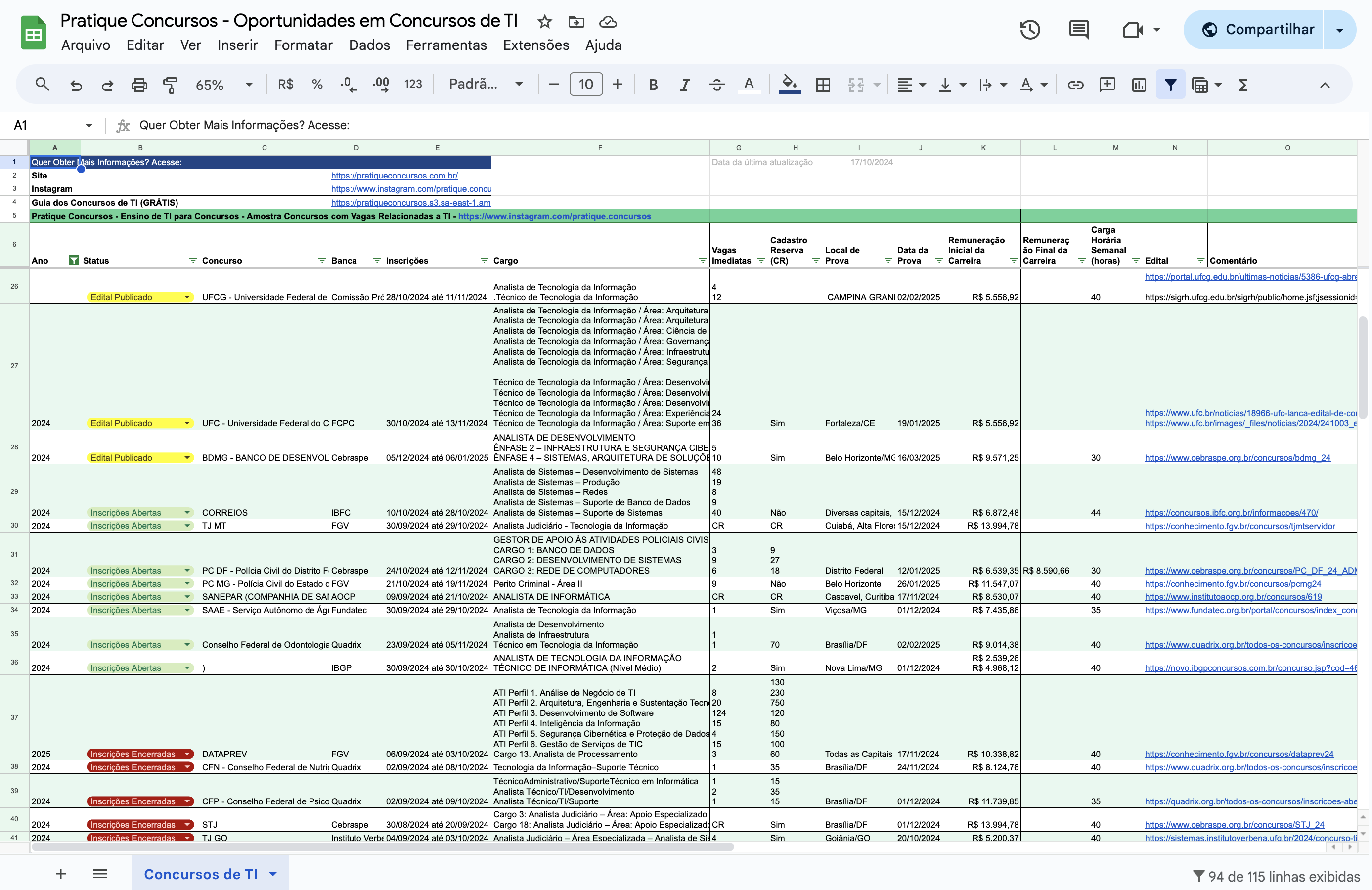Select the Concursos de TI sheet tab

pos(210,873)
